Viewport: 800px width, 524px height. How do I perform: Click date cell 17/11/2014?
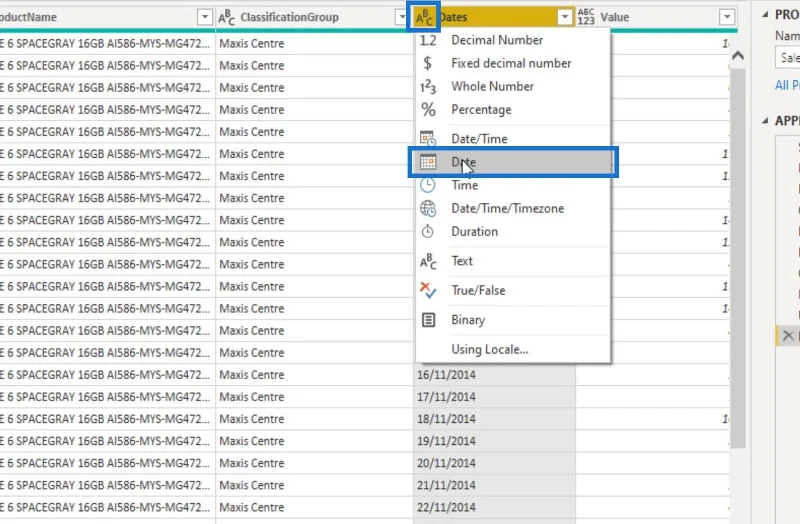494,396
